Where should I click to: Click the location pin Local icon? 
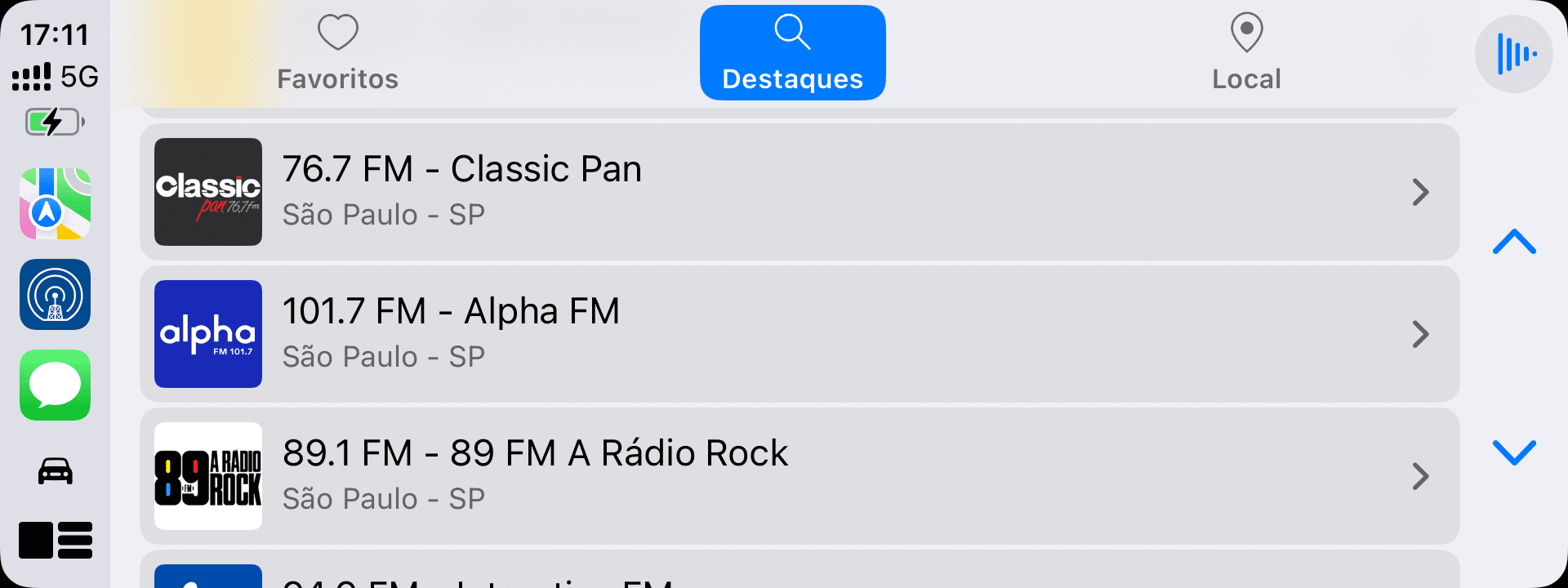pos(1246,33)
